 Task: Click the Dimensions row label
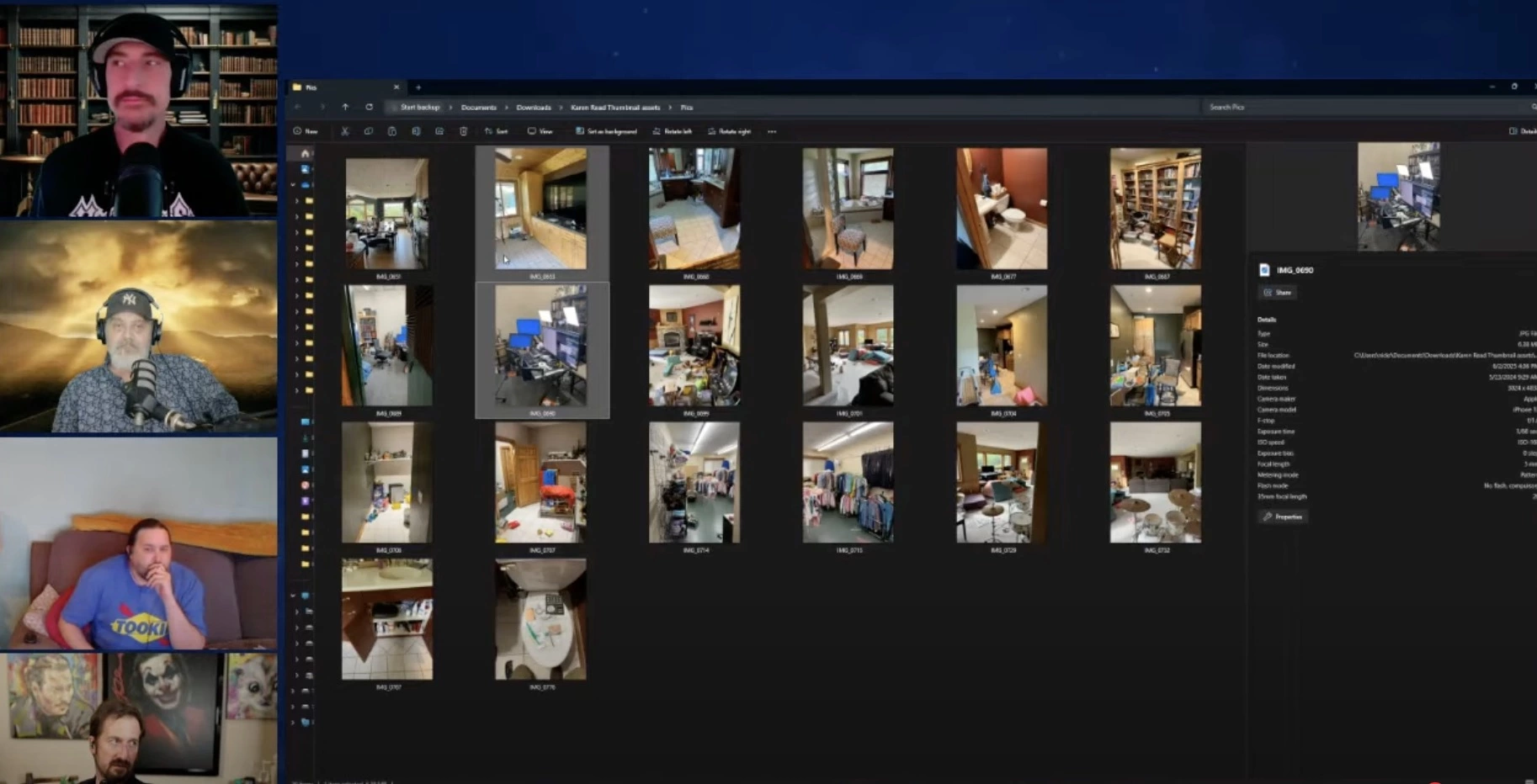pos(1273,388)
